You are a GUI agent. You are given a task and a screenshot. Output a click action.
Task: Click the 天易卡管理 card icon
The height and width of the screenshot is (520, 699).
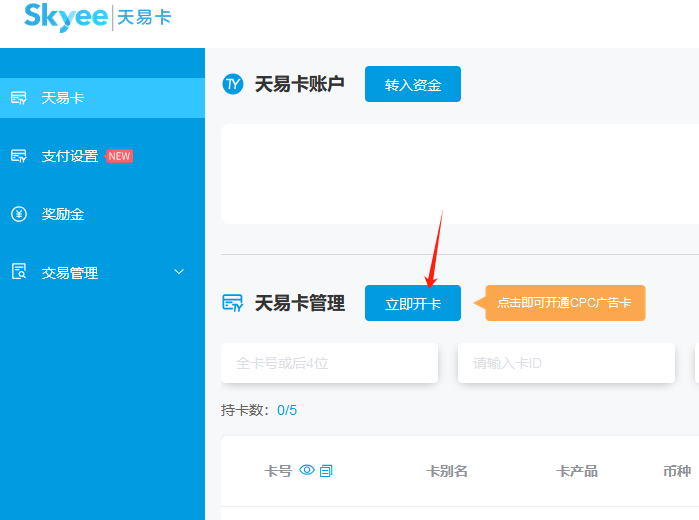[233, 303]
